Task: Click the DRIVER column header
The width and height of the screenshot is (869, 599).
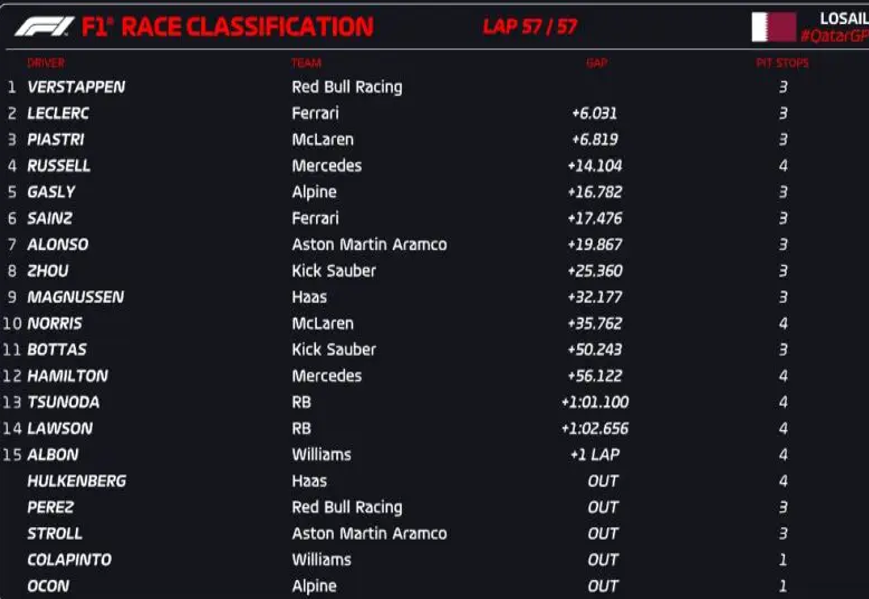Action: point(46,63)
